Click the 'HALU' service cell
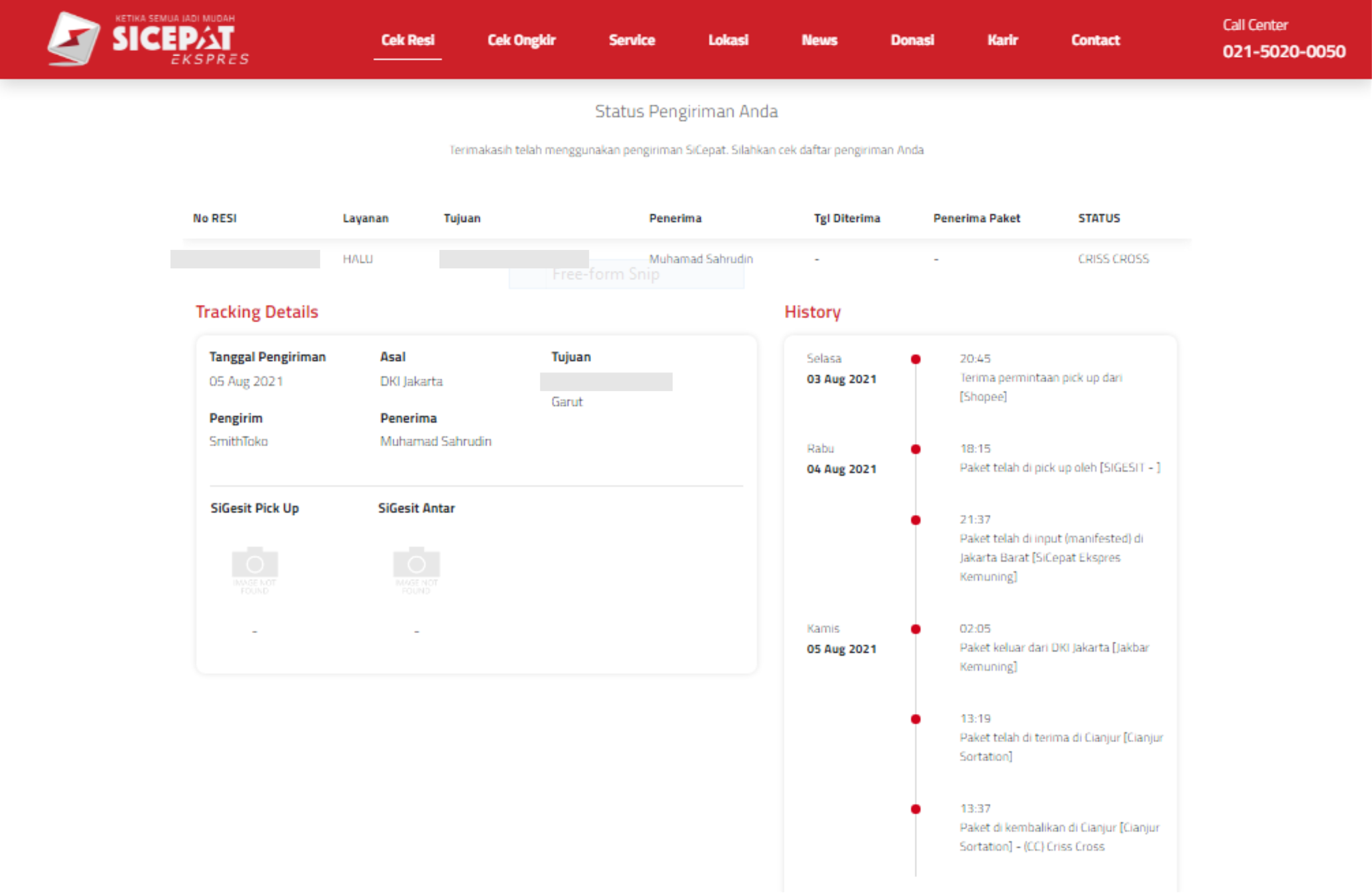This screenshot has height=893, width=1372. coord(358,259)
